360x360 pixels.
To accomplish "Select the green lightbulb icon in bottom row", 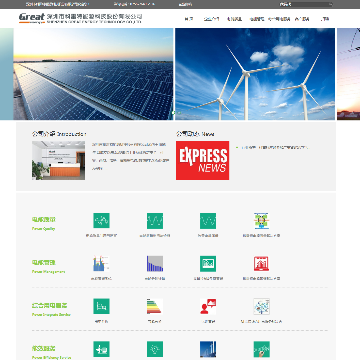I will point(155,349).
